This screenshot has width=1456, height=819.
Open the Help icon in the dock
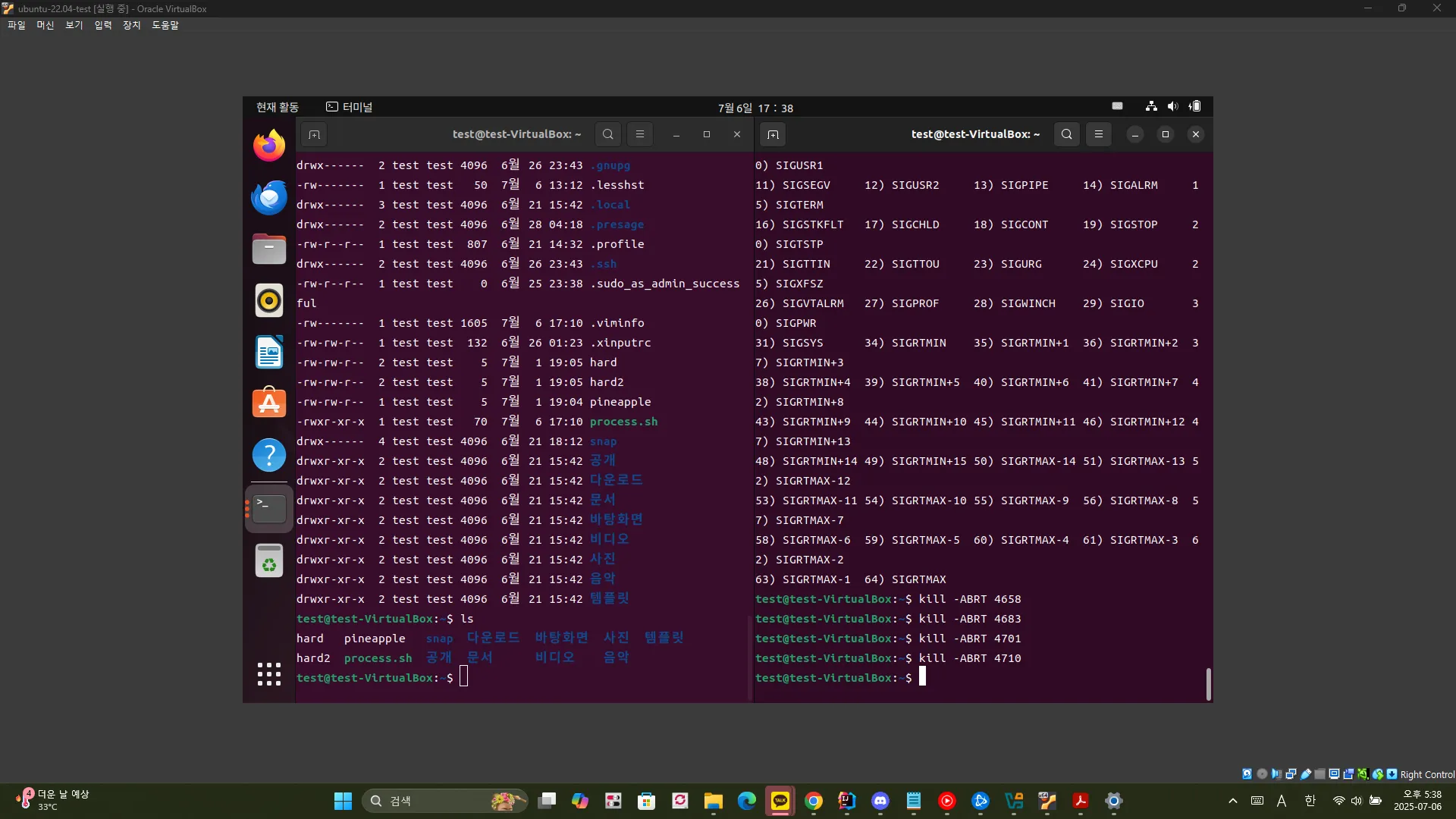269,455
